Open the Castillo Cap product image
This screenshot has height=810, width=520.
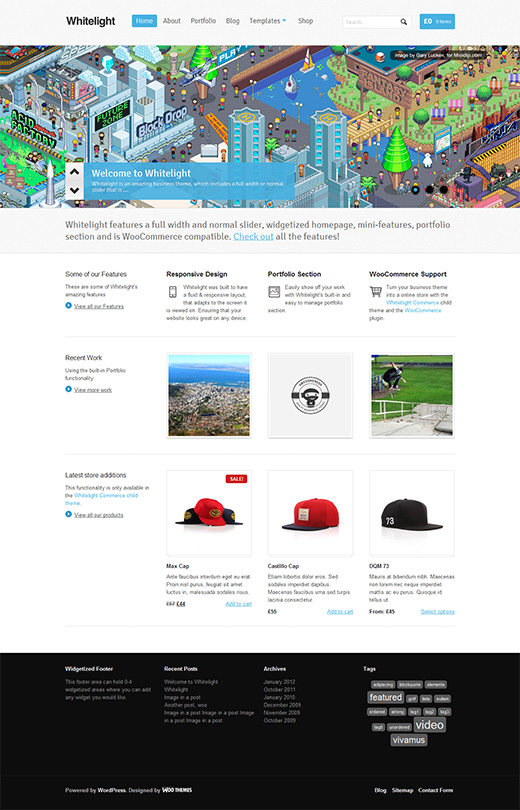point(310,513)
